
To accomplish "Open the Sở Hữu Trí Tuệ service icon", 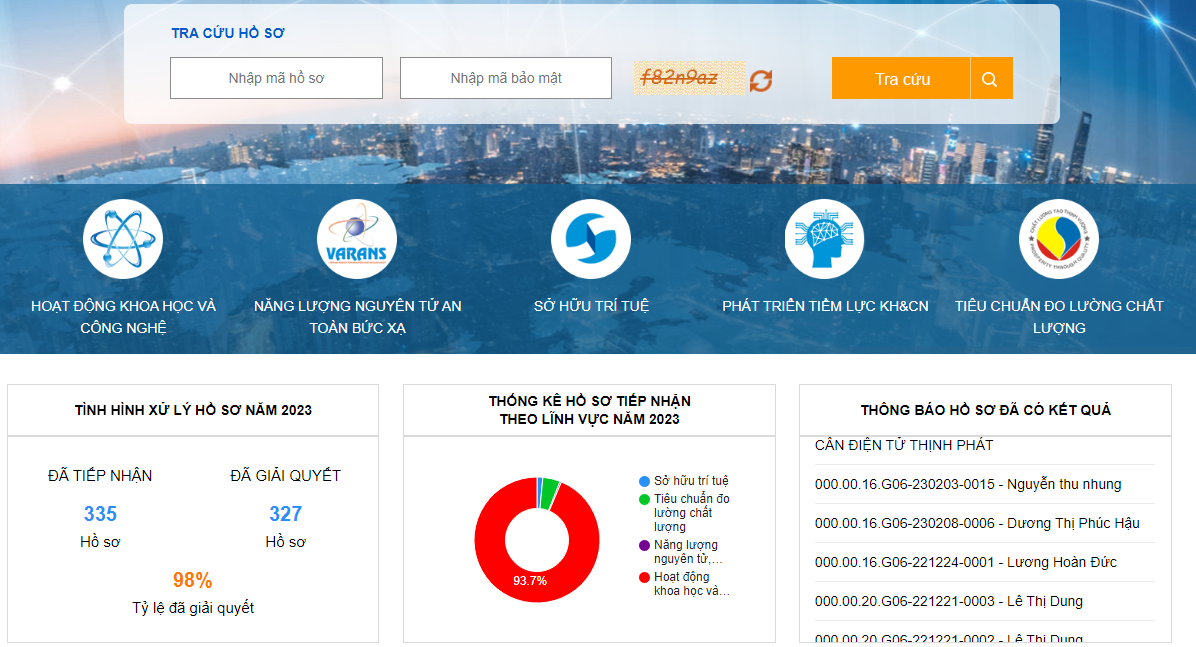I will point(590,238).
